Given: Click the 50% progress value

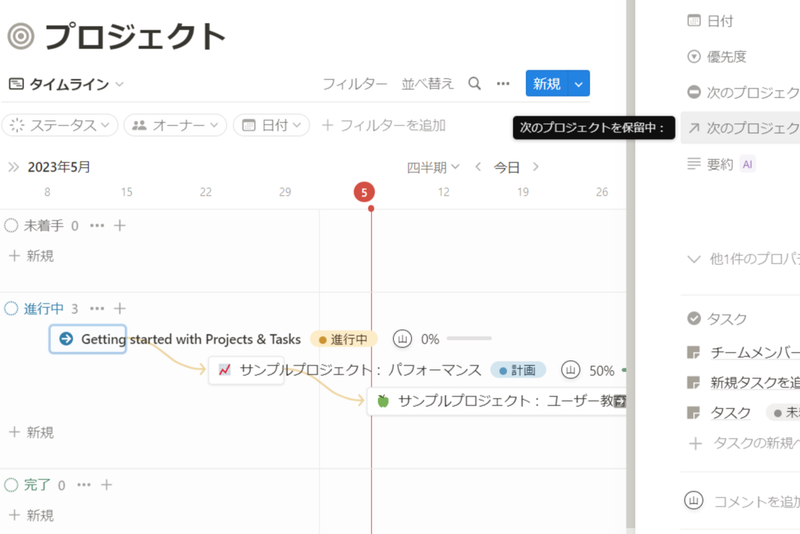Looking at the screenshot, I should [x=602, y=371].
